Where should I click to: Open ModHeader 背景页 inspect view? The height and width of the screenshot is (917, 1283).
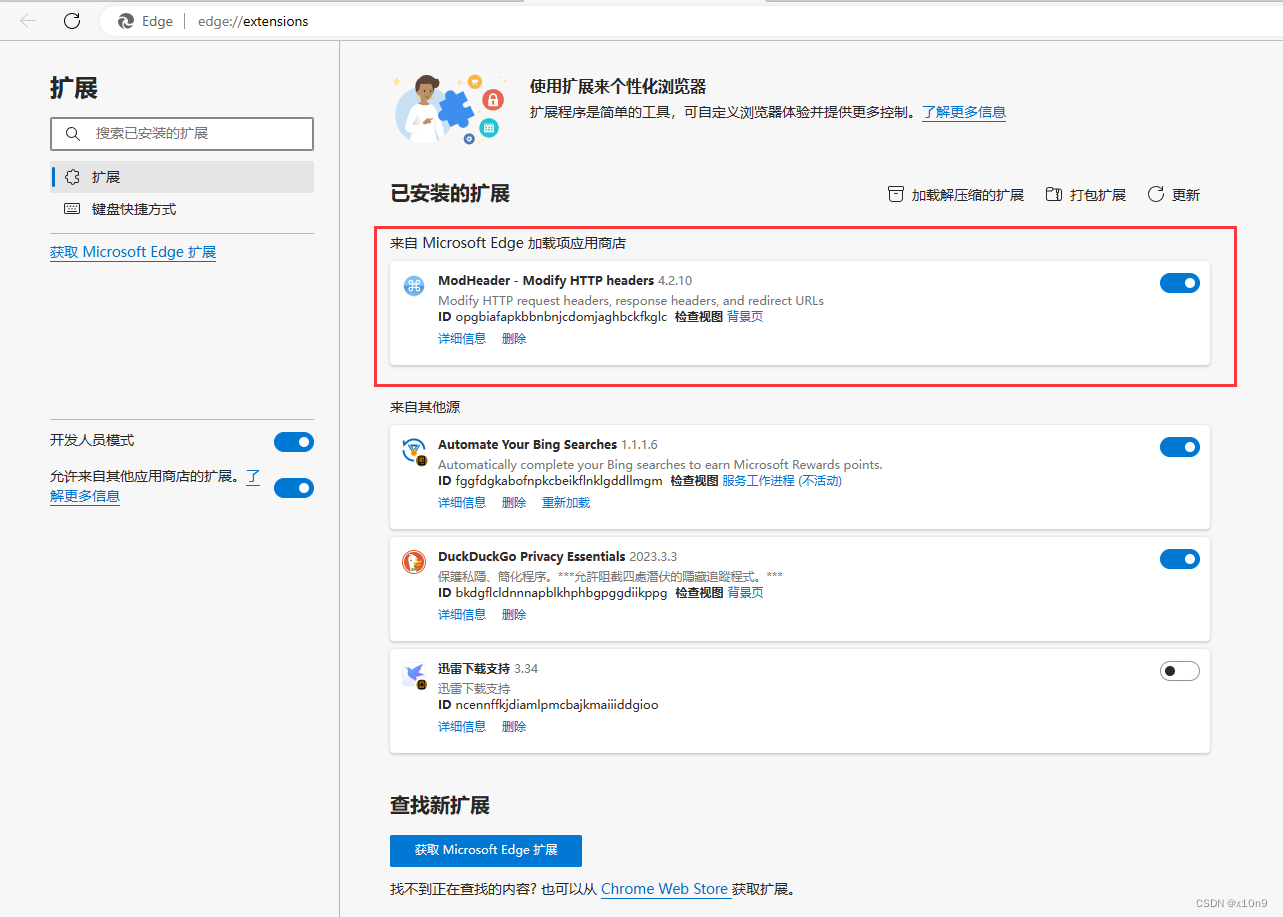tap(745, 317)
